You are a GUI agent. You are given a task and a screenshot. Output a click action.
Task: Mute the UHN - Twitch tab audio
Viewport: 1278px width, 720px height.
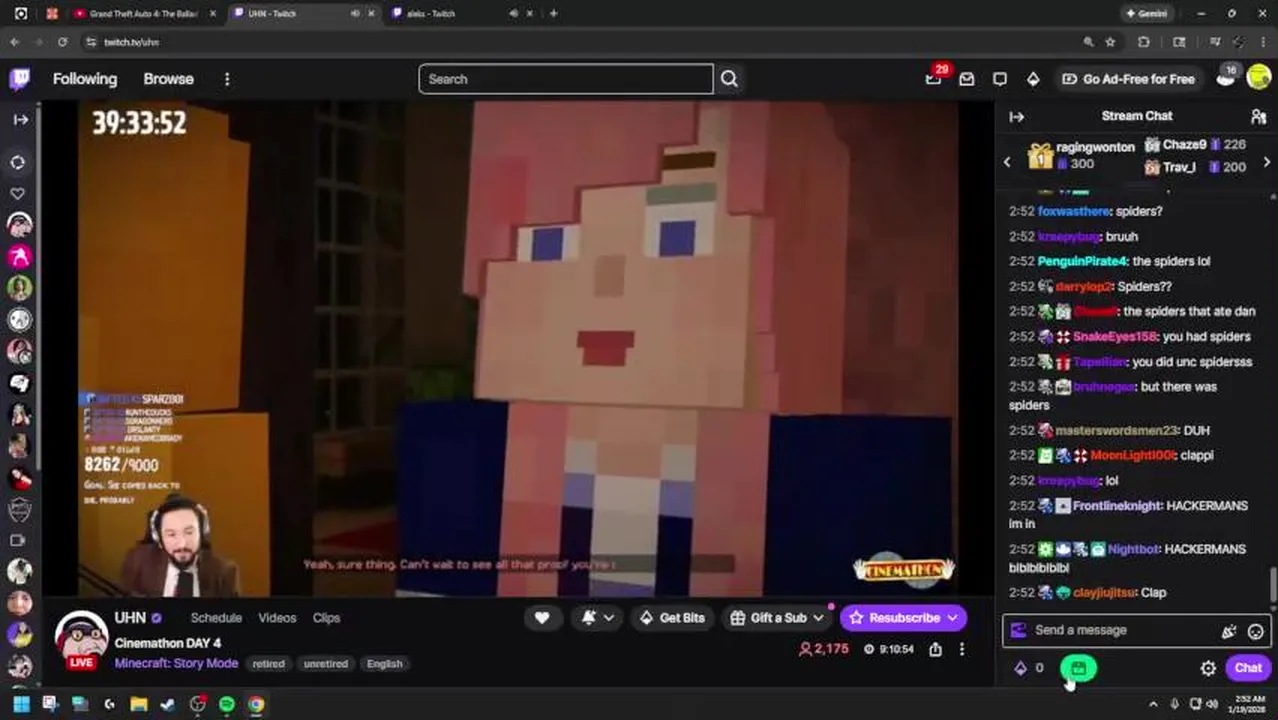point(354,14)
